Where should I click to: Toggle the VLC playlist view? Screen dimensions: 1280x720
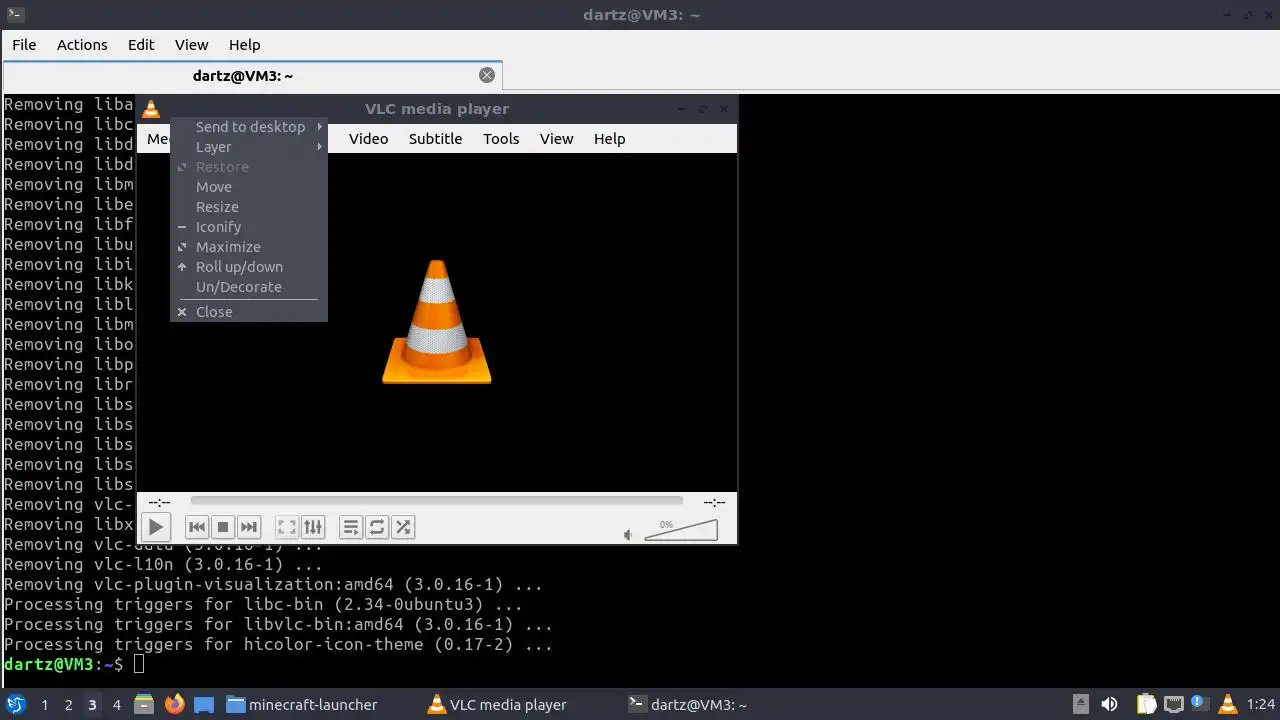pos(350,527)
